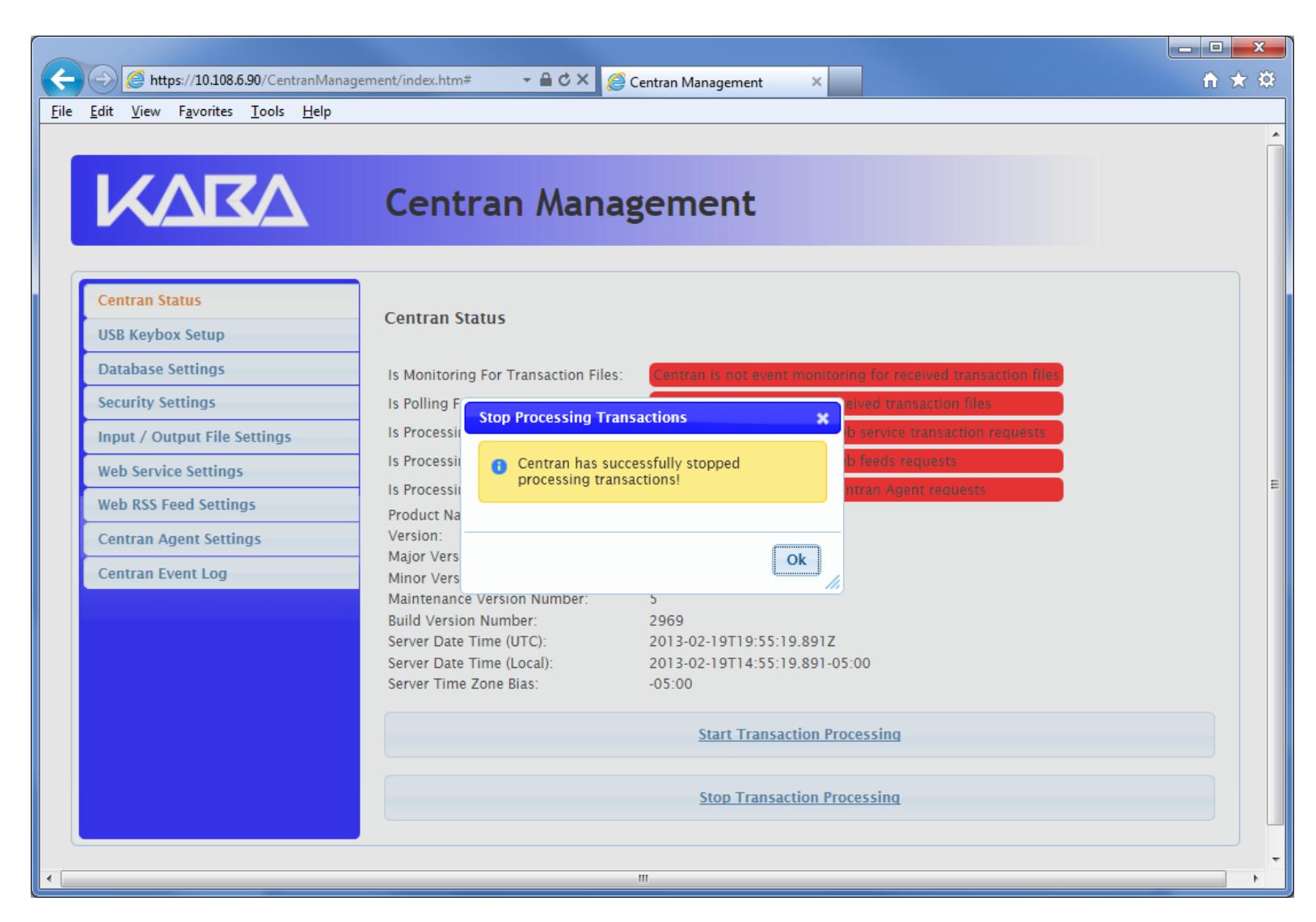Open the File menu
This screenshot has height=922, width=1316.
(x=61, y=112)
